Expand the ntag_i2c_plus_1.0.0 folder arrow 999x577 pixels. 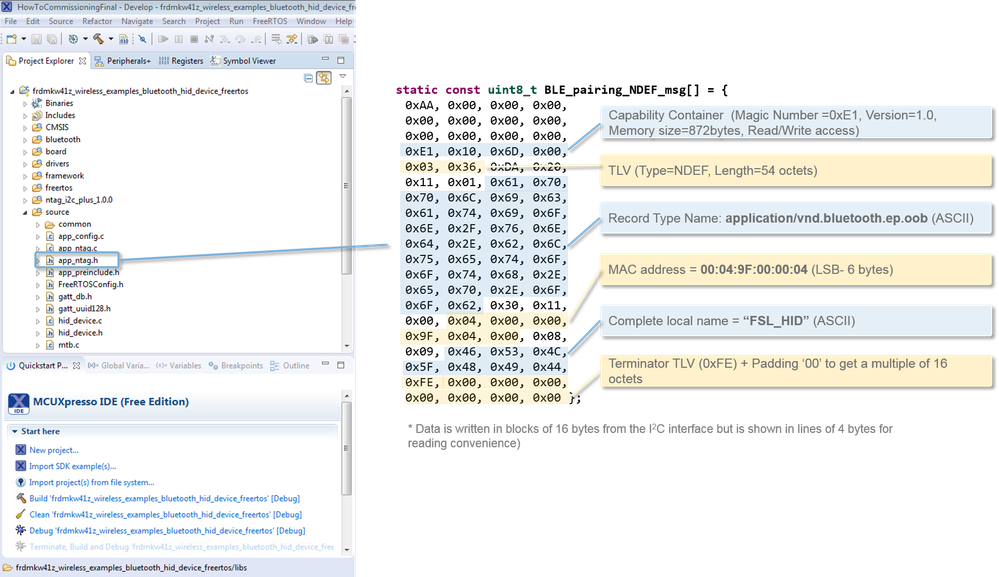[25, 200]
